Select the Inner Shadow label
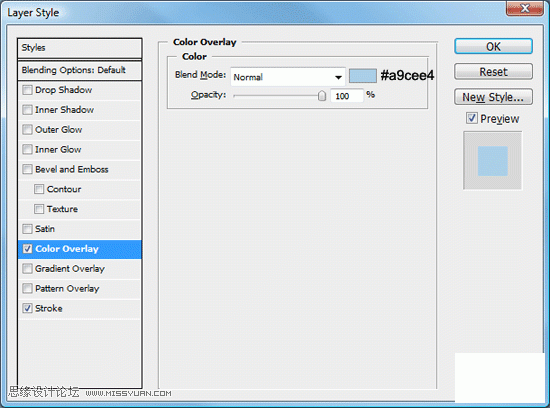550x408 pixels. [x=65, y=110]
